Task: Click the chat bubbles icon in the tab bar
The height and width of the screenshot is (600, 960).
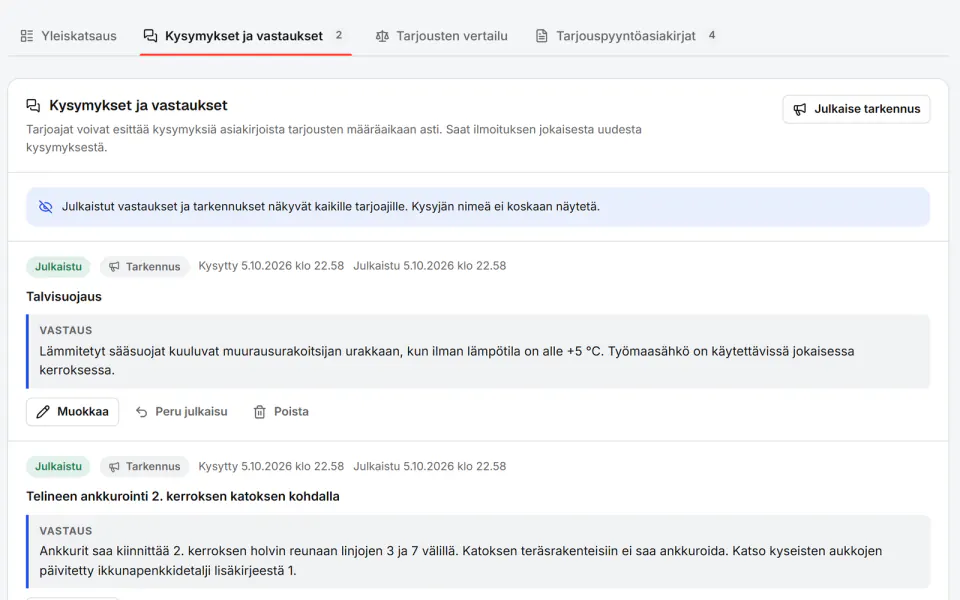Action: point(150,36)
